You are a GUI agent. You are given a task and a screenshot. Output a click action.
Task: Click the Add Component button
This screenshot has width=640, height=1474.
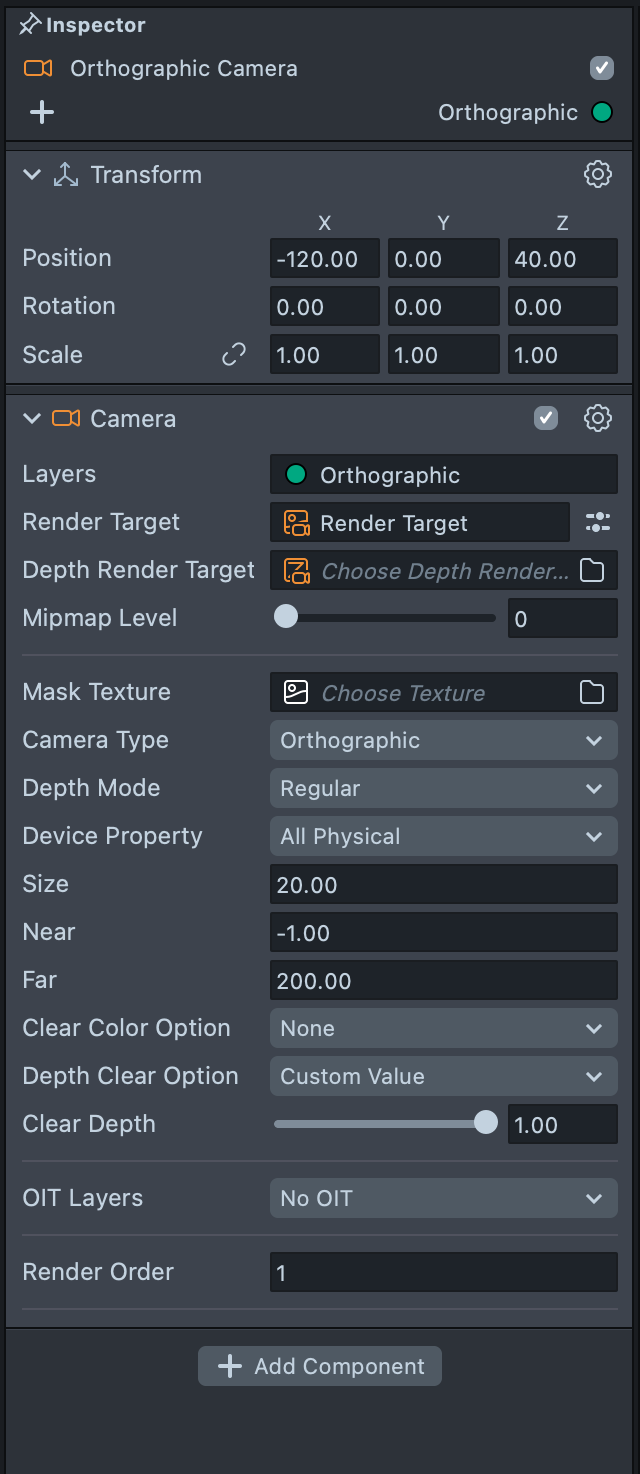[x=320, y=1366]
